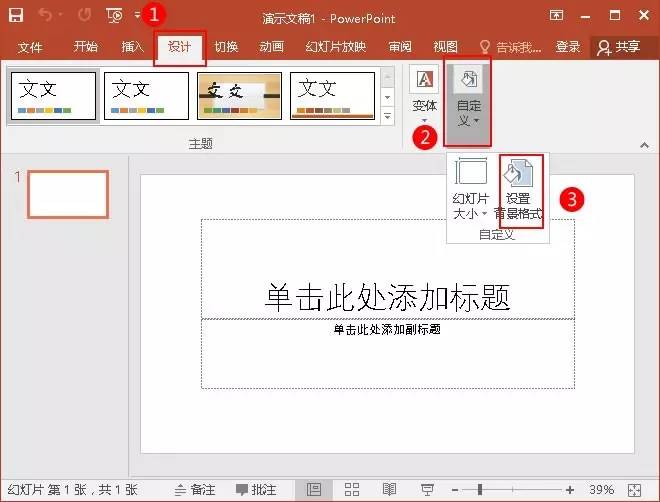Select slide 1 thumbnail in left panel
Image resolution: width=660 pixels, height=502 pixels.
click(68, 194)
